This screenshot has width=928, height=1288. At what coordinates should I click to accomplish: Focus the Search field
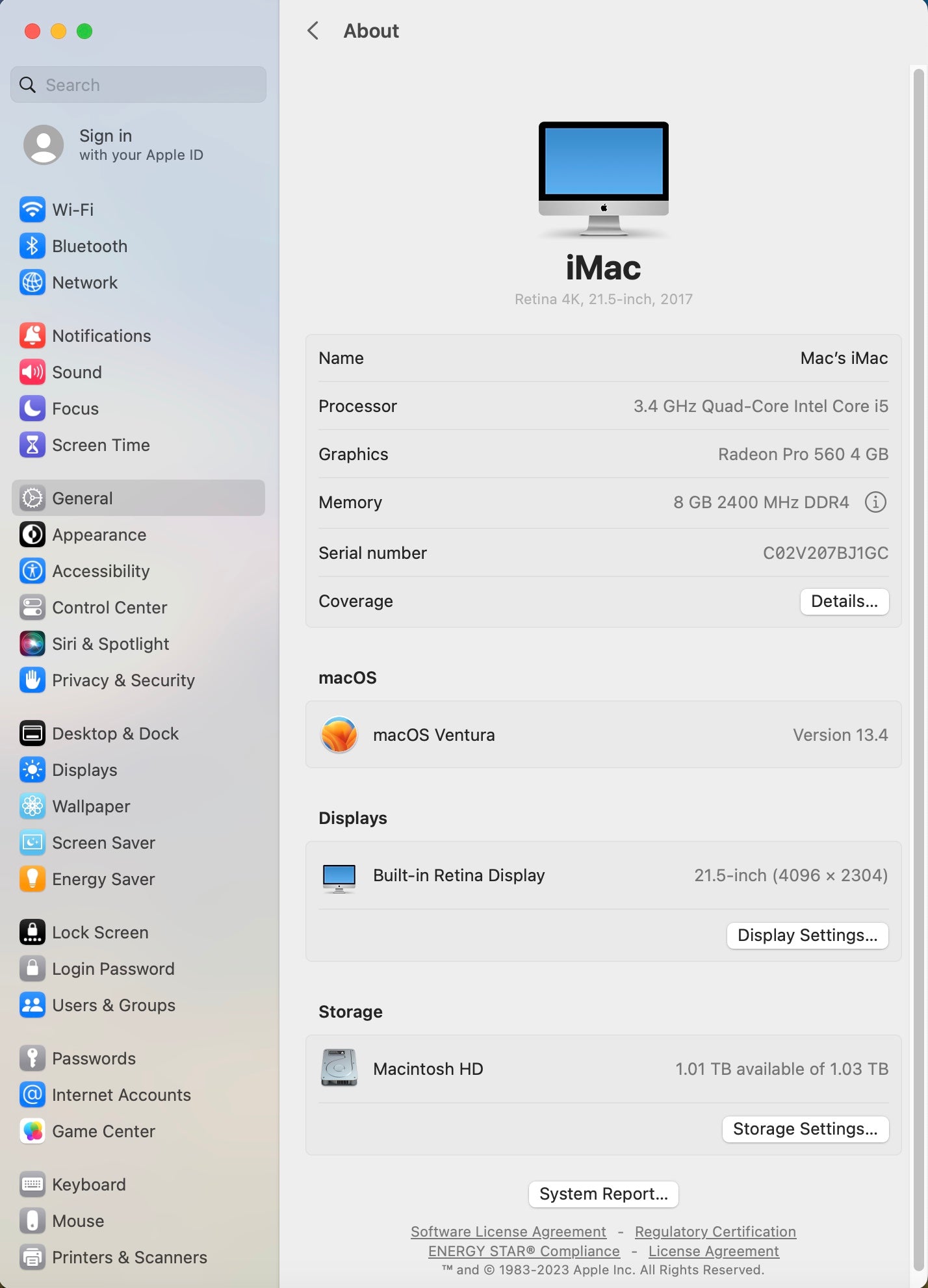click(138, 84)
